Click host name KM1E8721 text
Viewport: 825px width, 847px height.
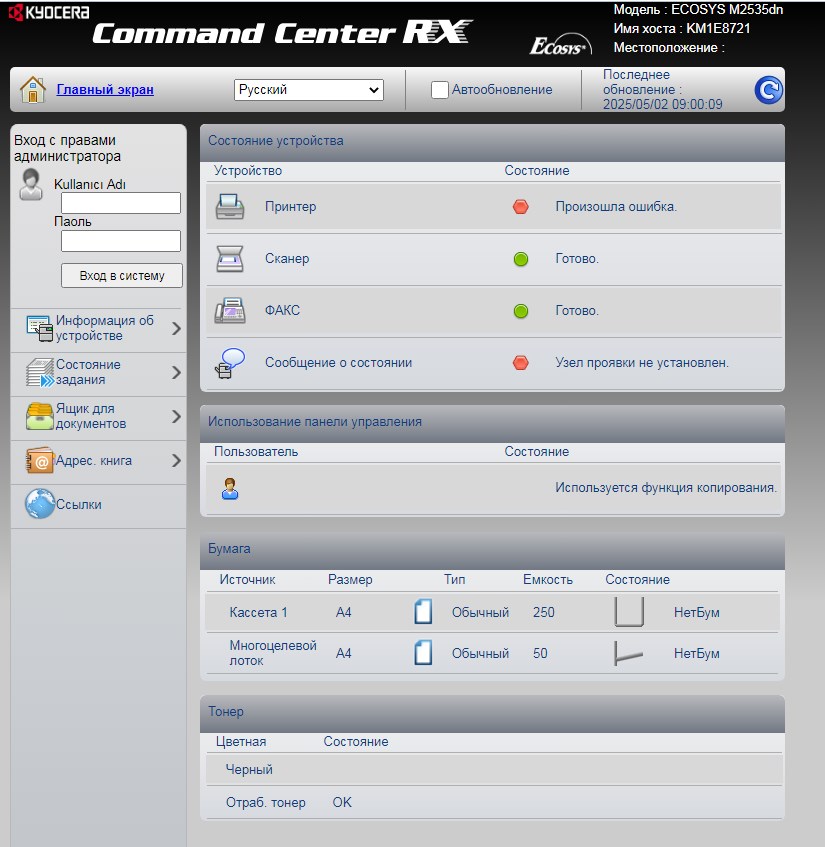718,29
